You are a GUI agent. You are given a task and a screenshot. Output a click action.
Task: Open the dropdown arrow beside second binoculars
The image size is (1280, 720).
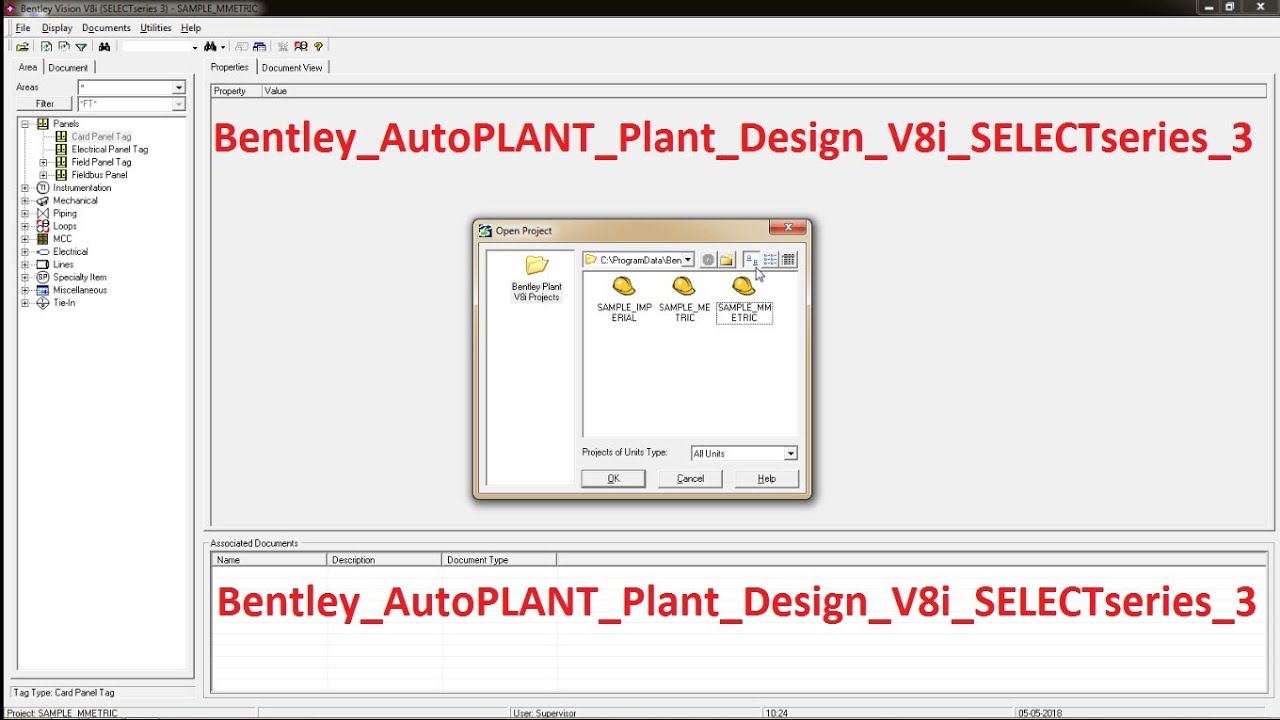click(223, 47)
